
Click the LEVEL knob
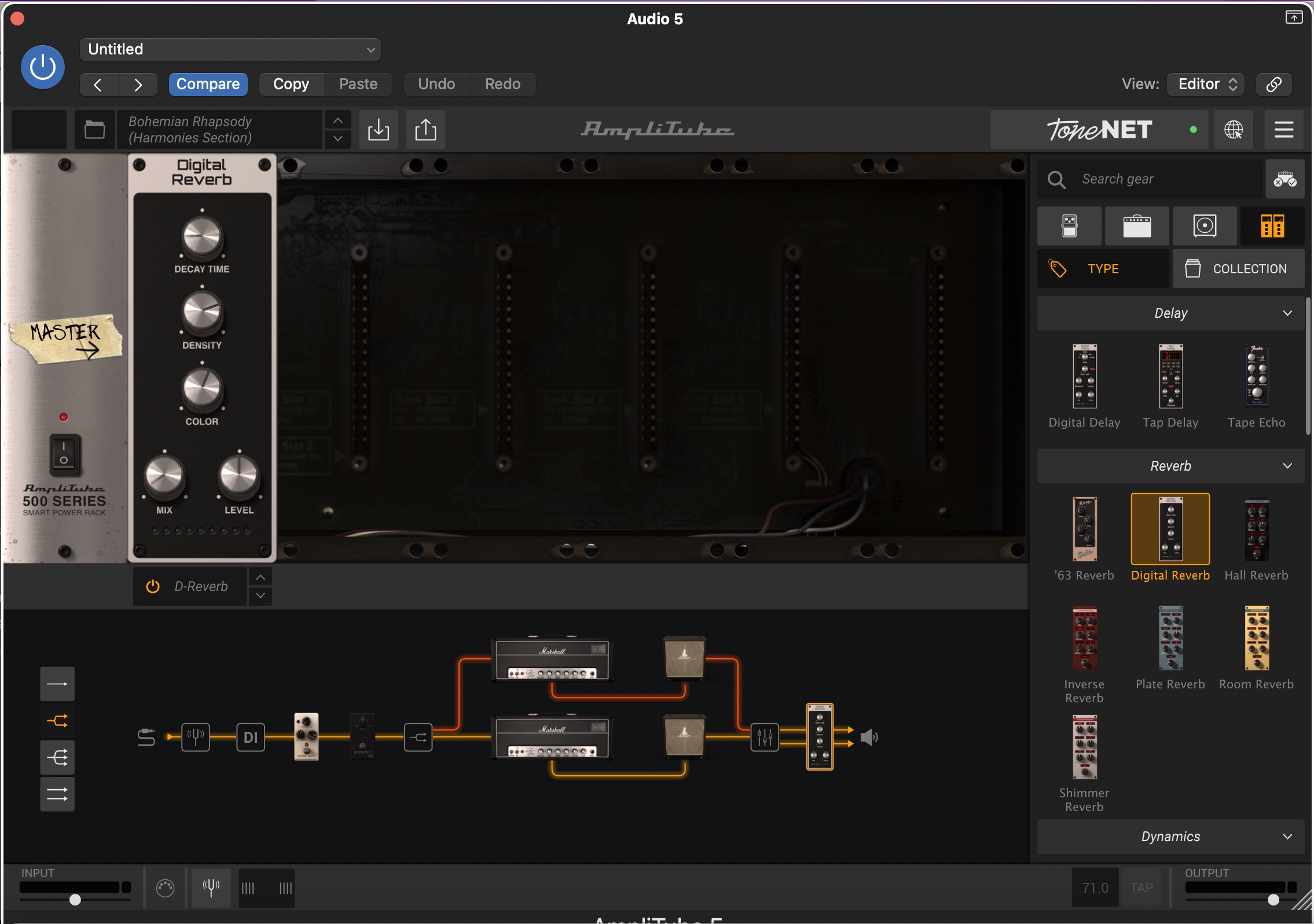click(239, 476)
